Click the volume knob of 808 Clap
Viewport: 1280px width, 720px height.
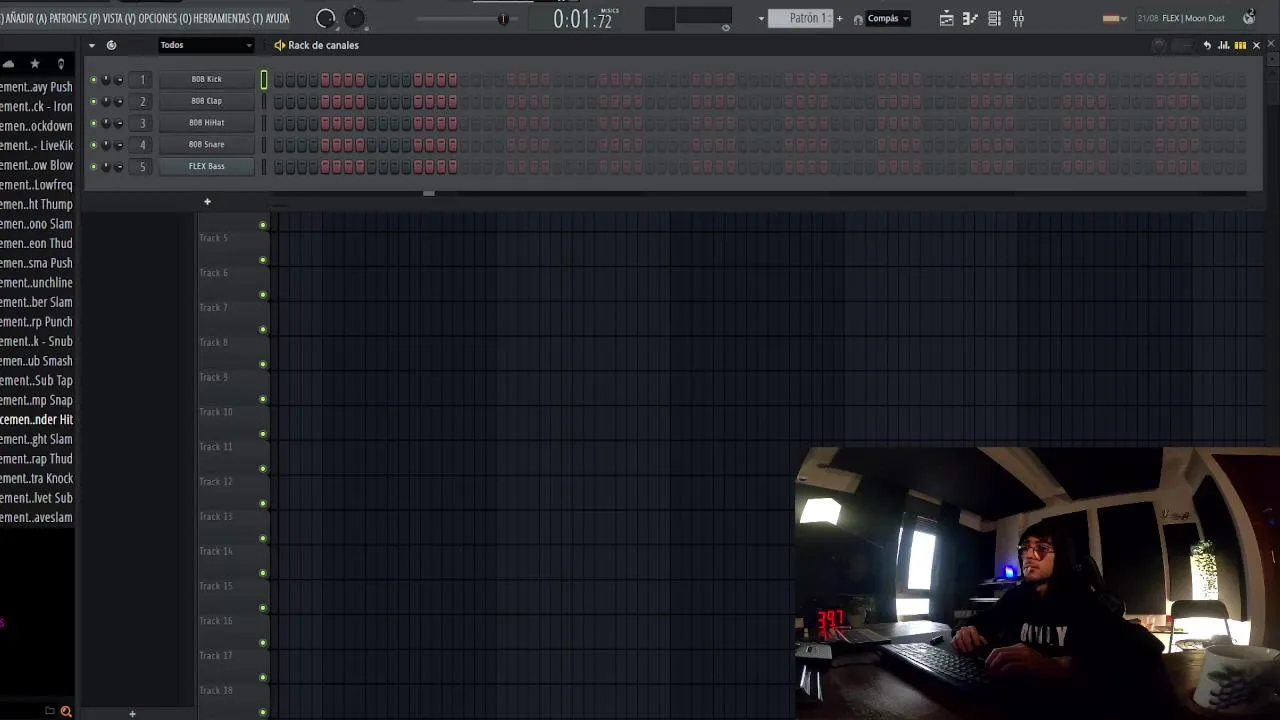118,101
